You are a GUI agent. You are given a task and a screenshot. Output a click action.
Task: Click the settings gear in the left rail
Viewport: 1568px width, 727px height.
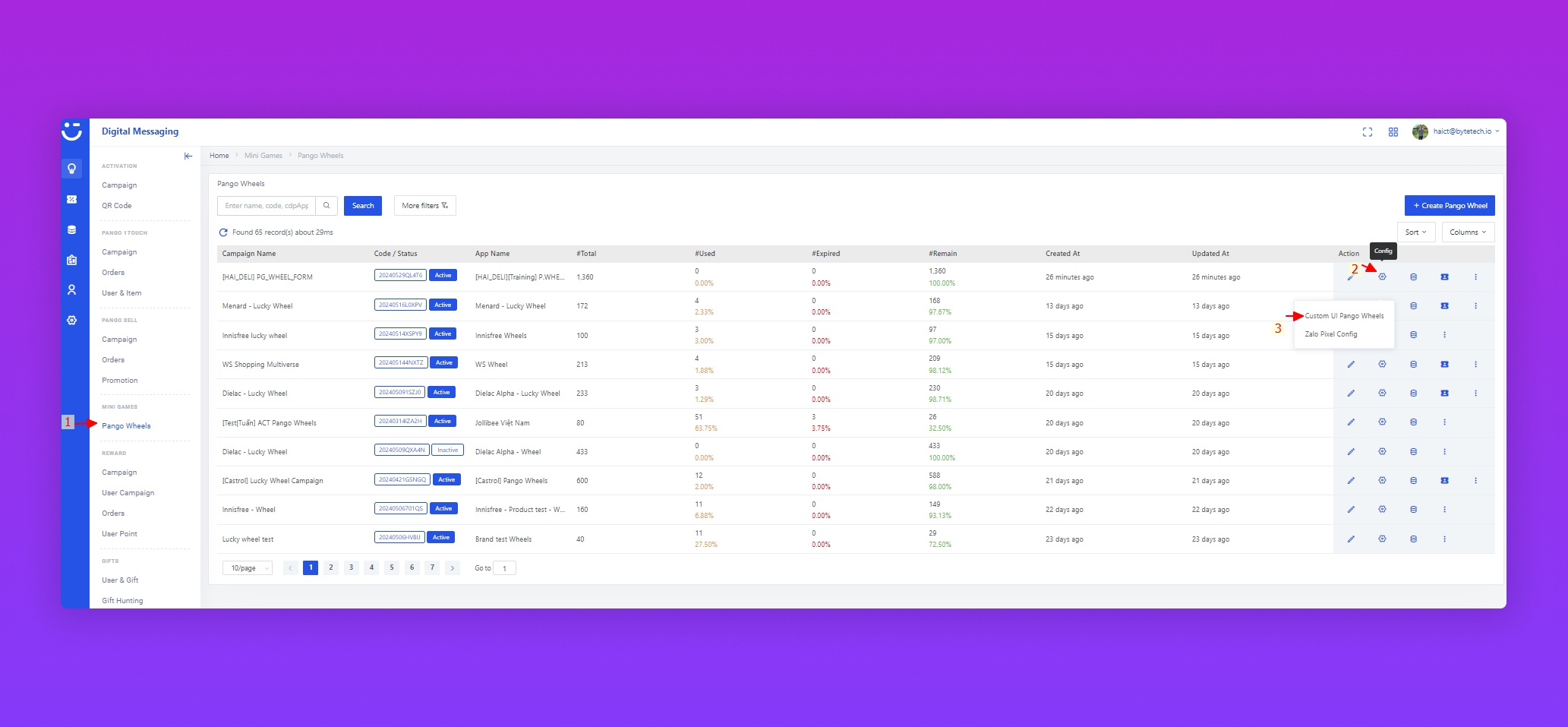click(x=72, y=321)
